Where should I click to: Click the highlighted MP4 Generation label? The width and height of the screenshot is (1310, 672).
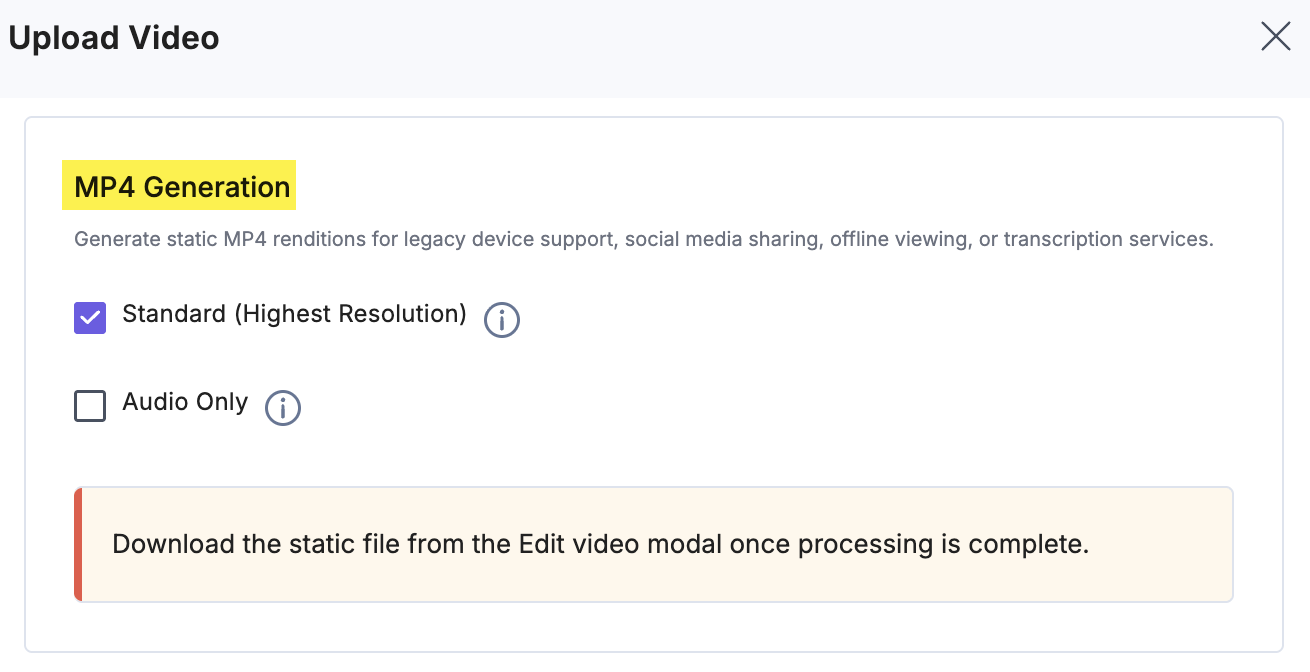click(178, 186)
